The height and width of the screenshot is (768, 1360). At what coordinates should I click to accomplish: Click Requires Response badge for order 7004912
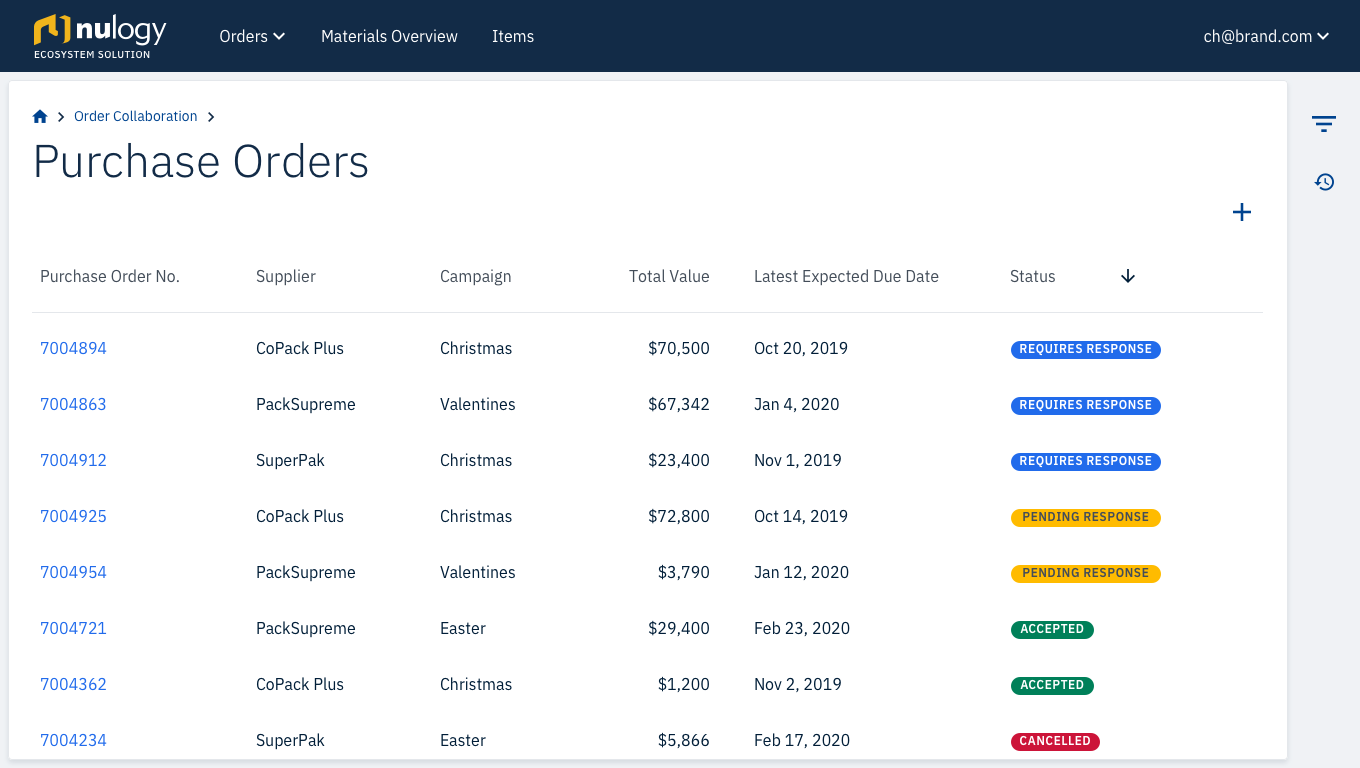[1085, 461]
